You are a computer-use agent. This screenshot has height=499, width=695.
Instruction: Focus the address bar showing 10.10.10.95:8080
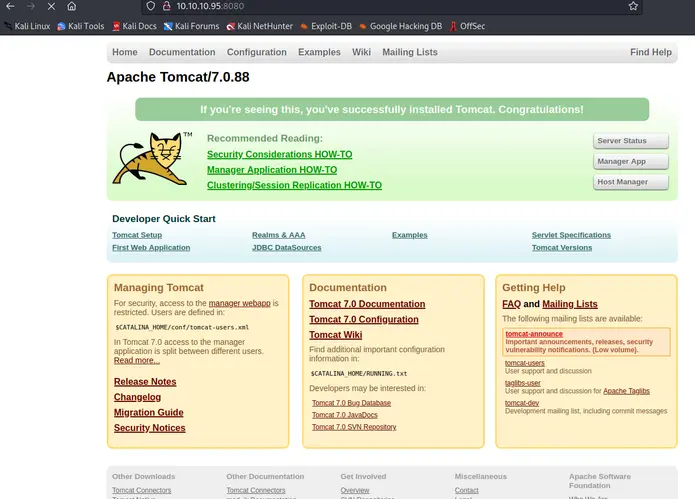point(390,6)
